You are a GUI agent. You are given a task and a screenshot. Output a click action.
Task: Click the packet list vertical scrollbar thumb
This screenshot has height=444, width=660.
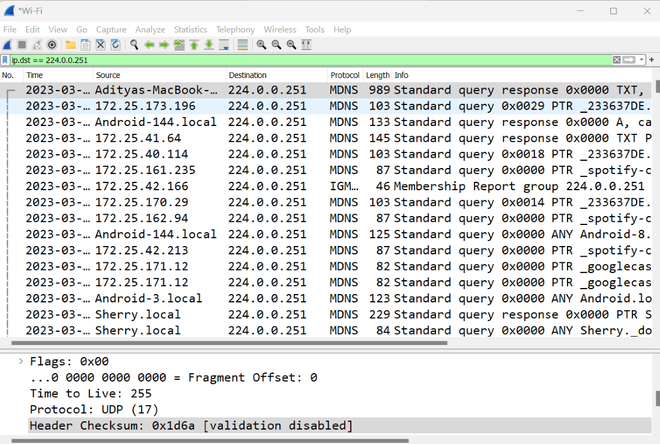pos(657,86)
